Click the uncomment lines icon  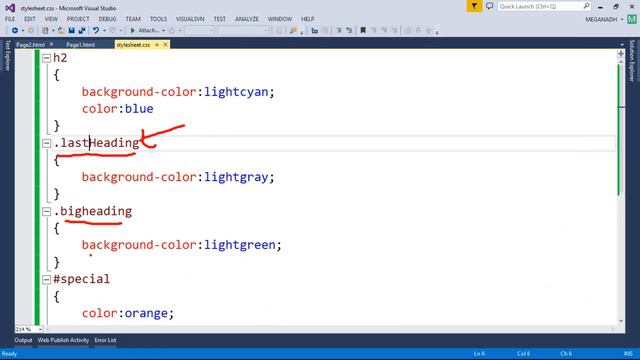(x=349, y=31)
